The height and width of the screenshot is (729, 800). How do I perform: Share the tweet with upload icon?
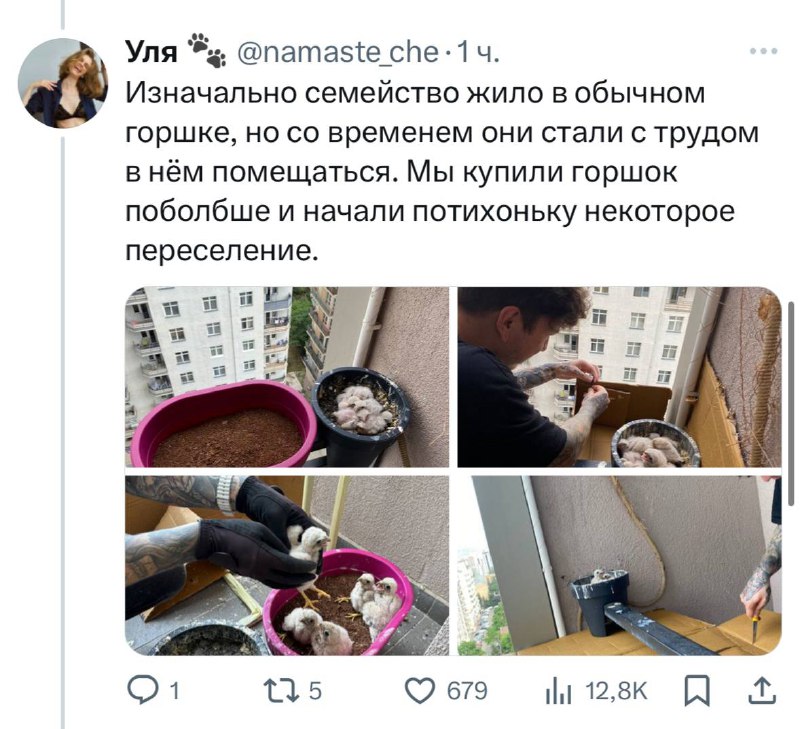762,691
